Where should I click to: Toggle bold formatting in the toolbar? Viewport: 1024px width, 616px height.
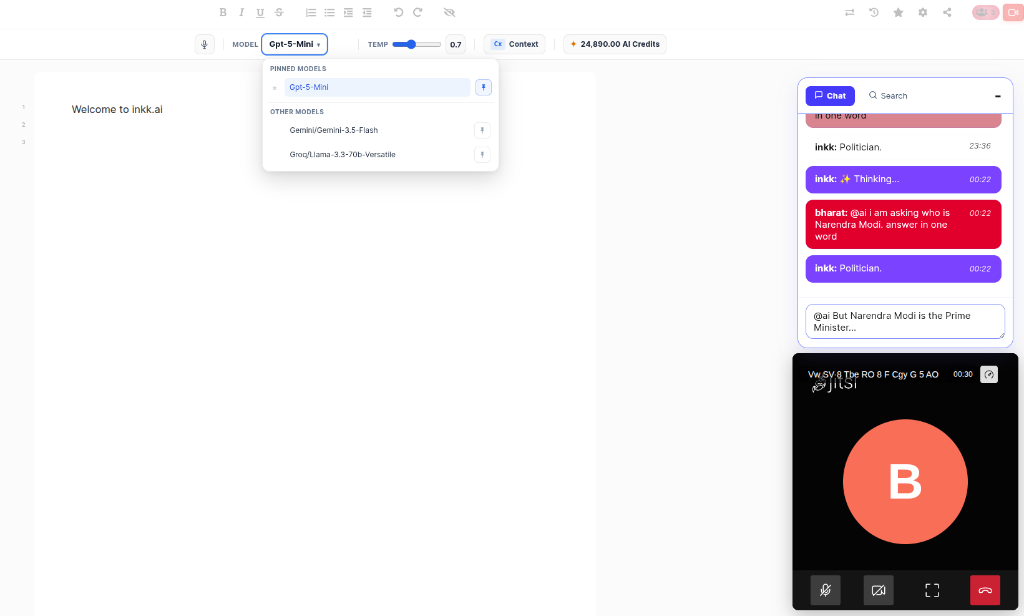(x=223, y=12)
